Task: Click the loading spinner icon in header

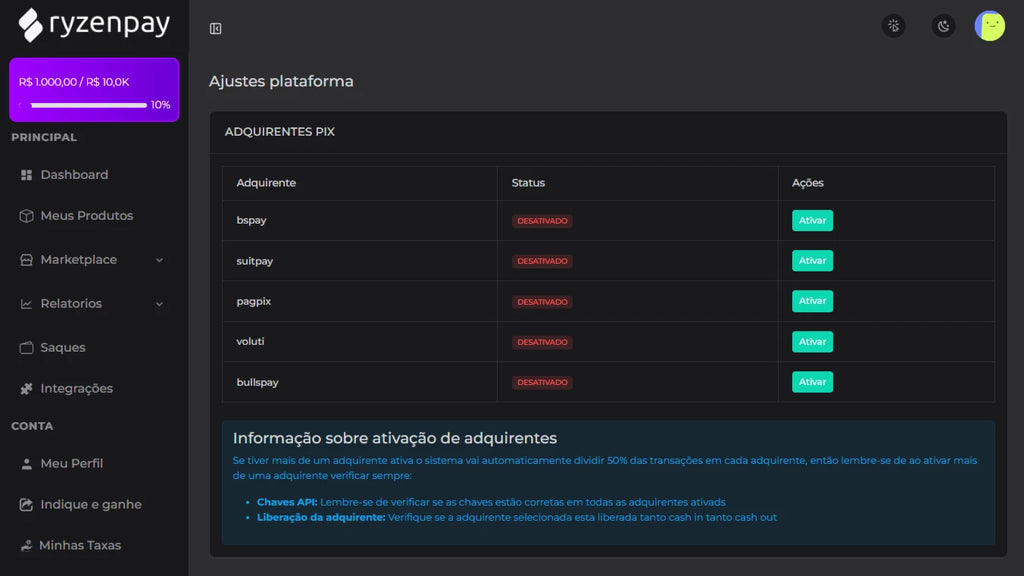Action: click(893, 26)
